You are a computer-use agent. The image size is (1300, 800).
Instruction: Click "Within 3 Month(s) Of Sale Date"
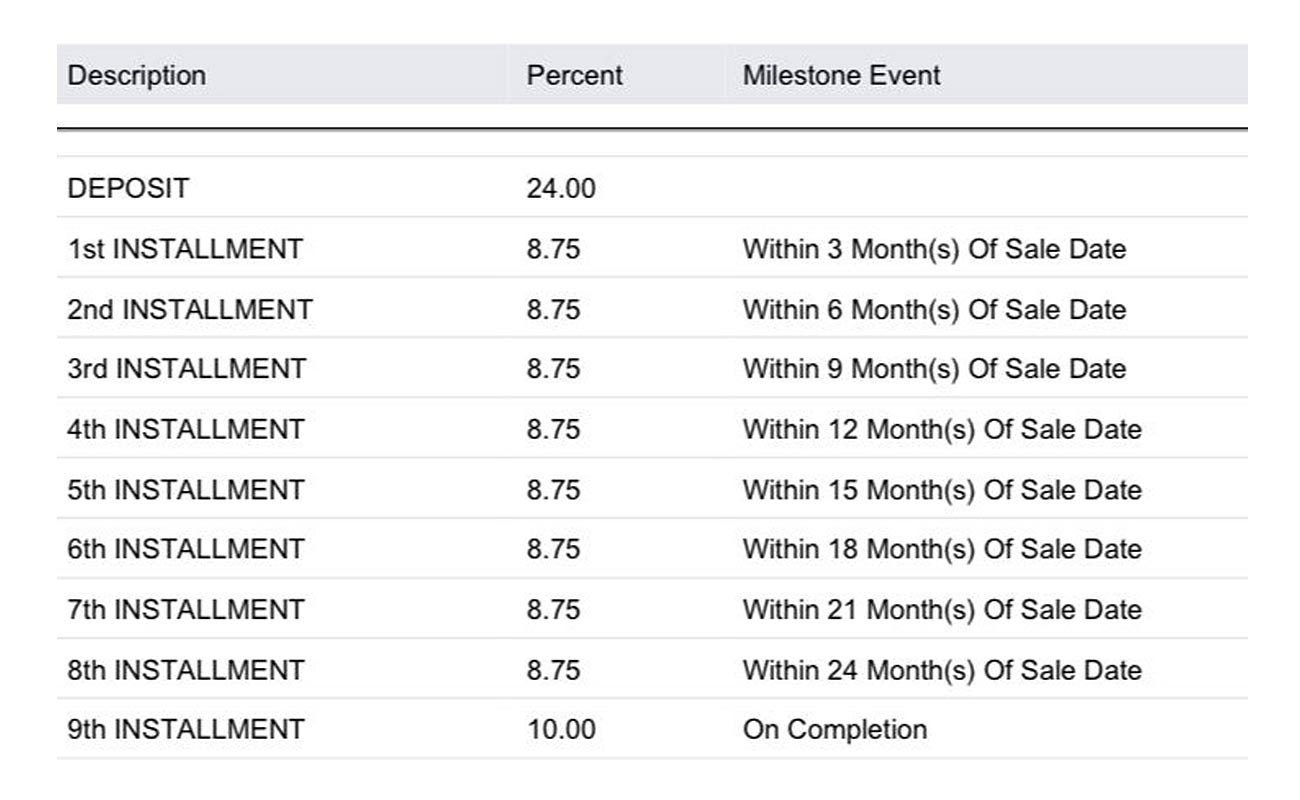click(x=934, y=249)
